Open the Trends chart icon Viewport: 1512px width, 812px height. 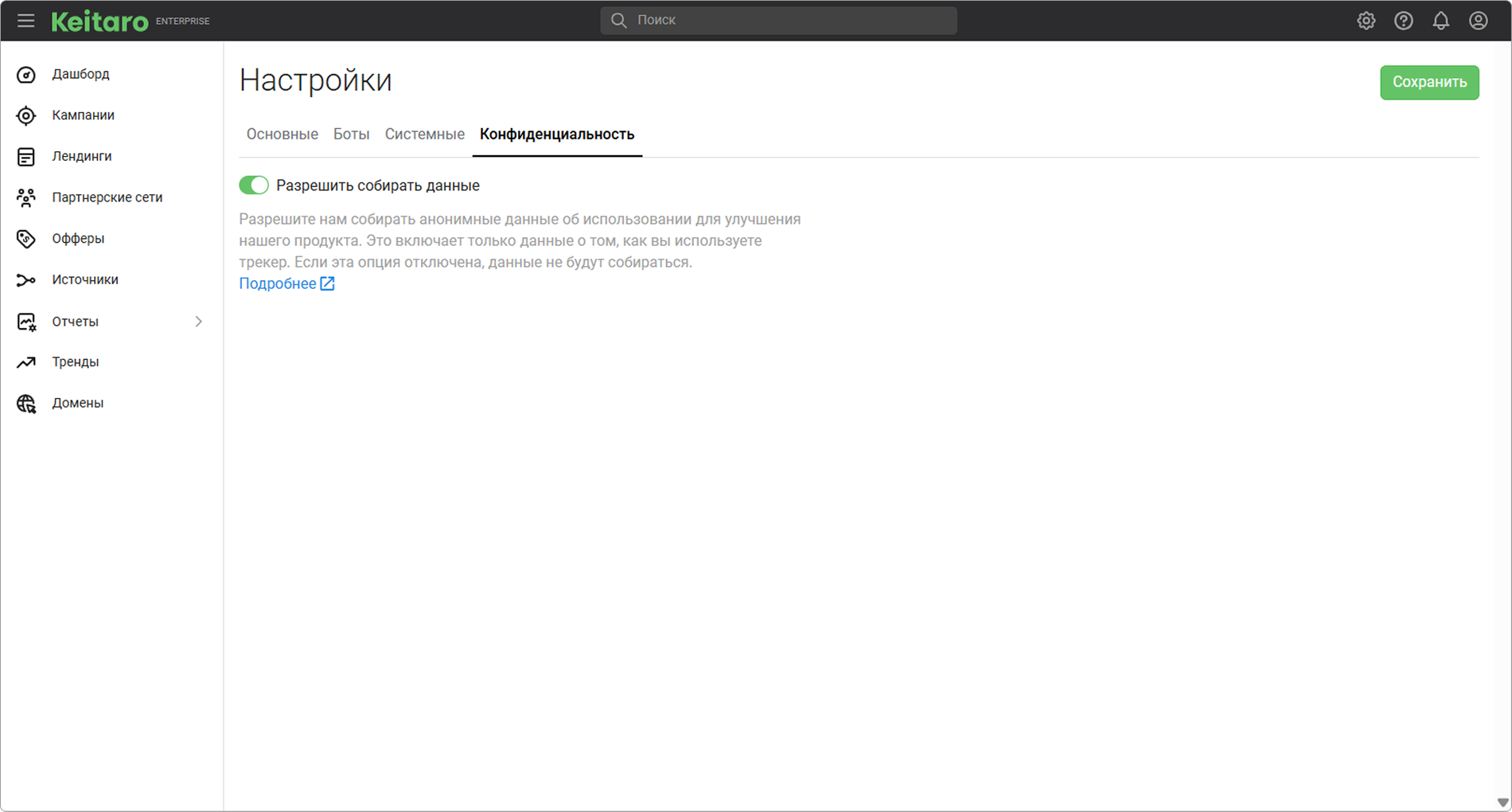point(26,362)
